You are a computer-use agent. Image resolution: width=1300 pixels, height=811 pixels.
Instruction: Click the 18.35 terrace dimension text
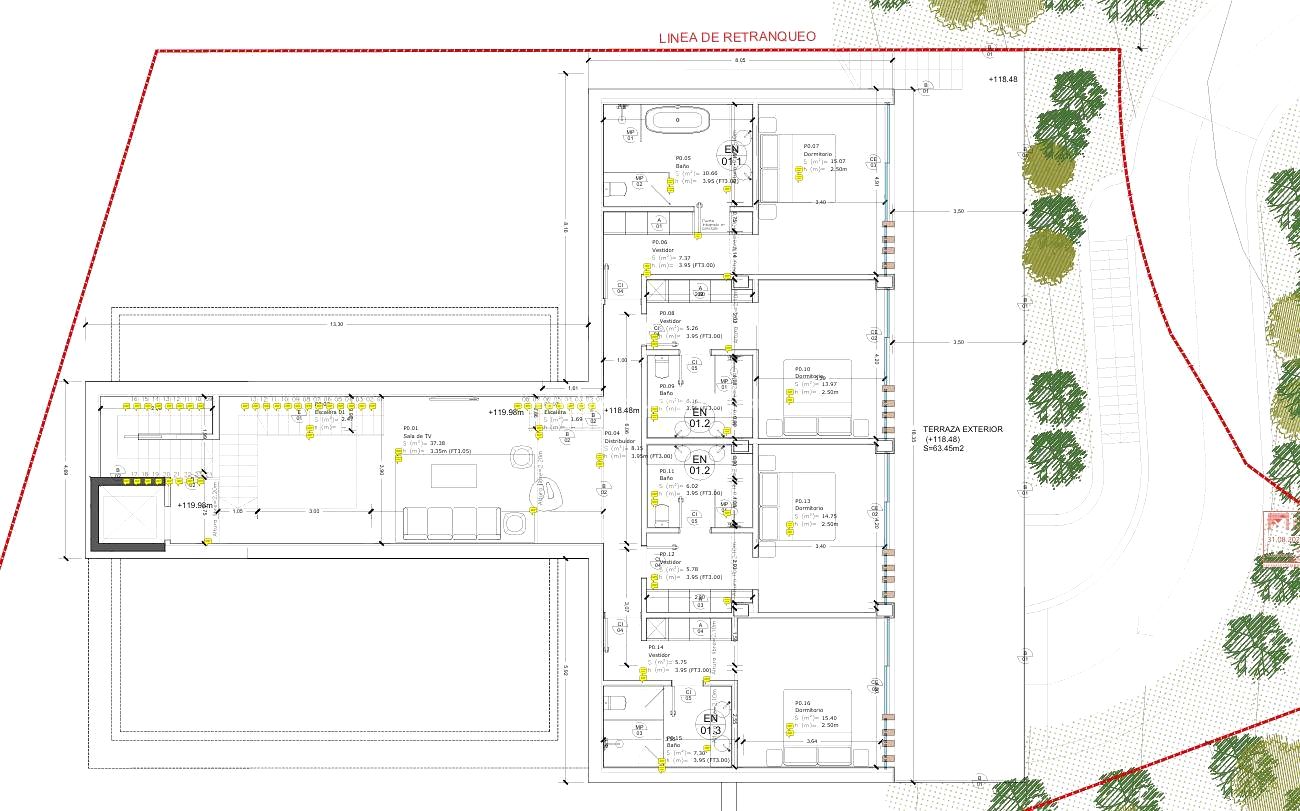pos(913,434)
